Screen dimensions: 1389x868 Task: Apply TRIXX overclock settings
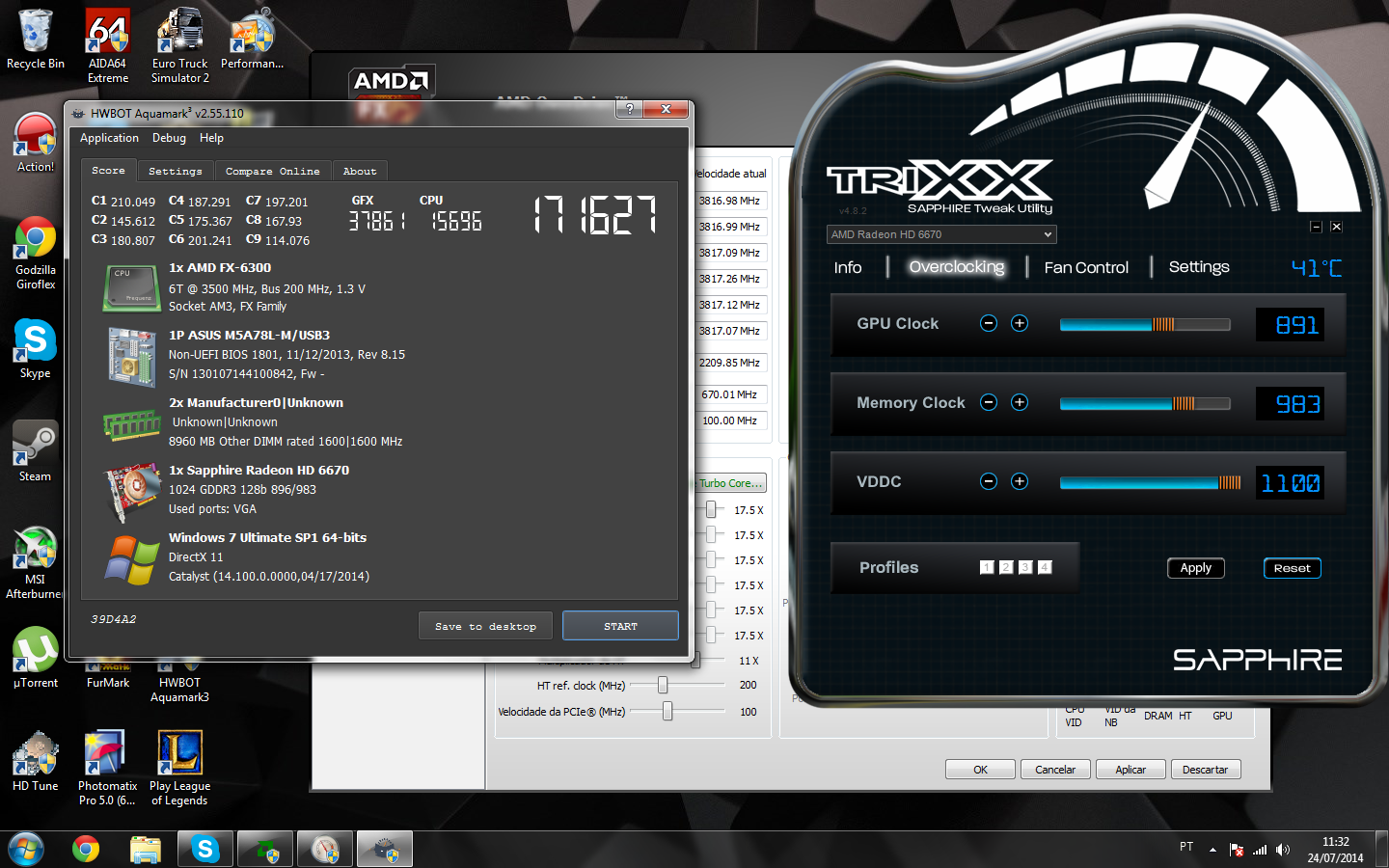click(1196, 568)
